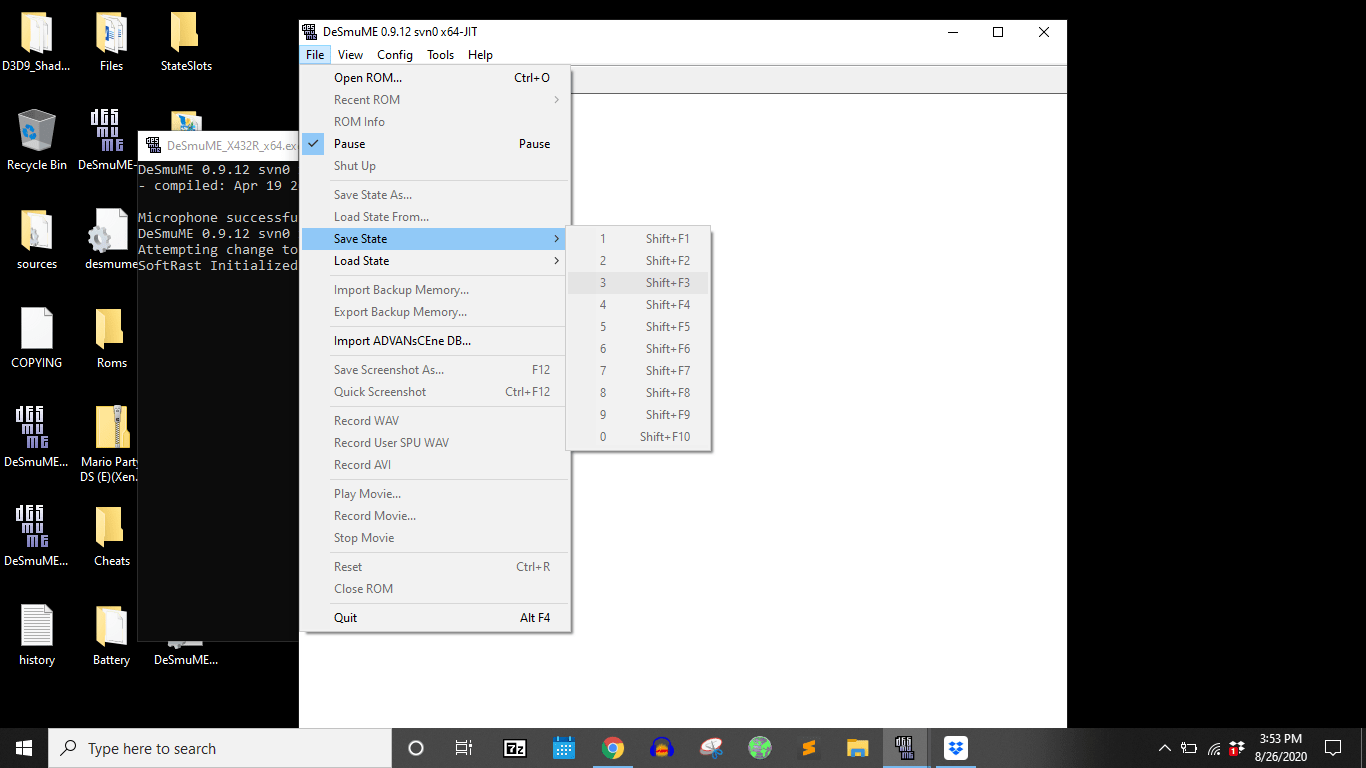This screenshot has width=1366, height=768.
Task: Save state to slot 2 (Shift+F2)
Action: 638,261
